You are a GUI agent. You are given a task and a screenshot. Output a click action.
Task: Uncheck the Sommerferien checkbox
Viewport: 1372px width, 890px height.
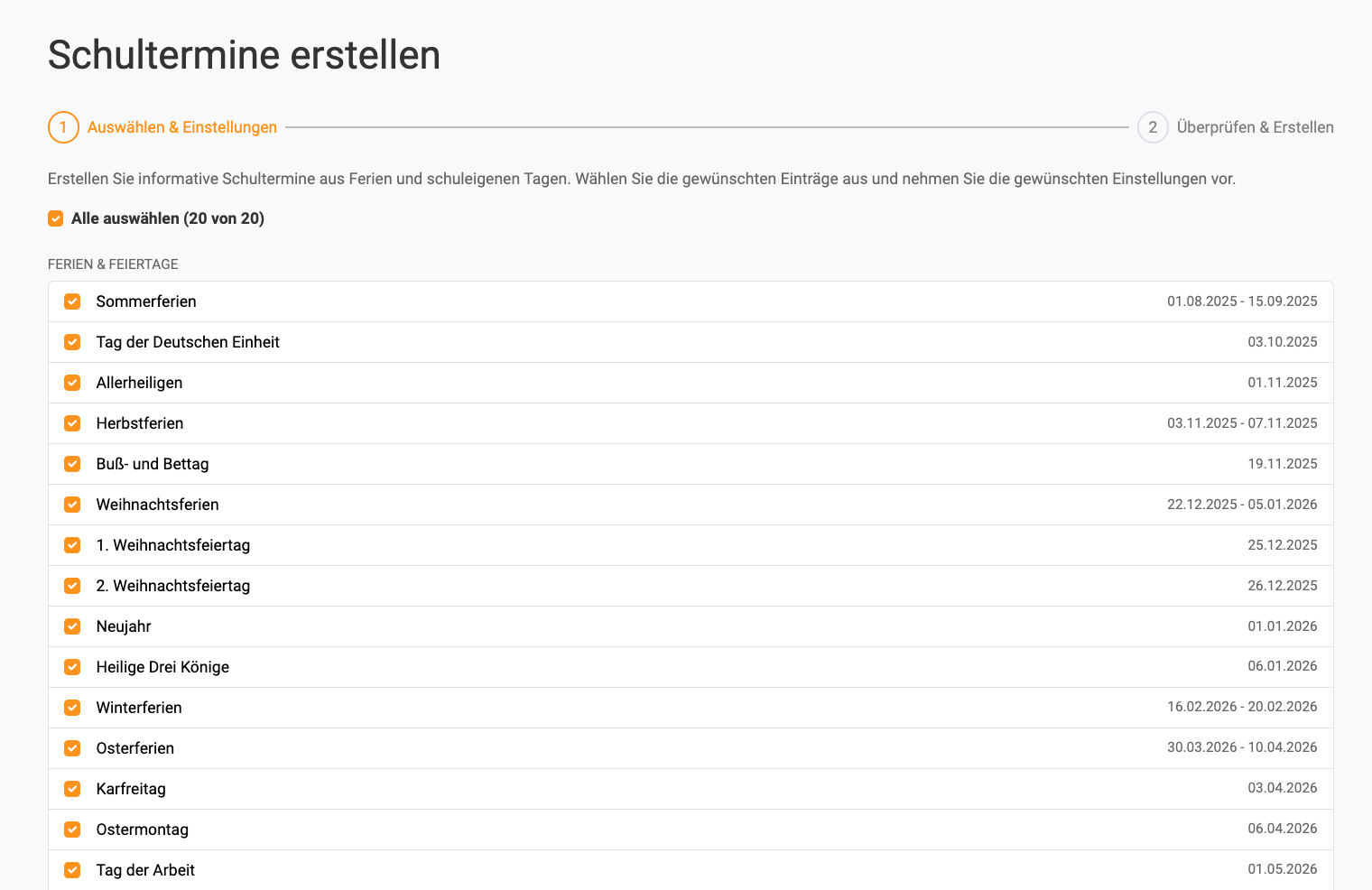[72, 301]
